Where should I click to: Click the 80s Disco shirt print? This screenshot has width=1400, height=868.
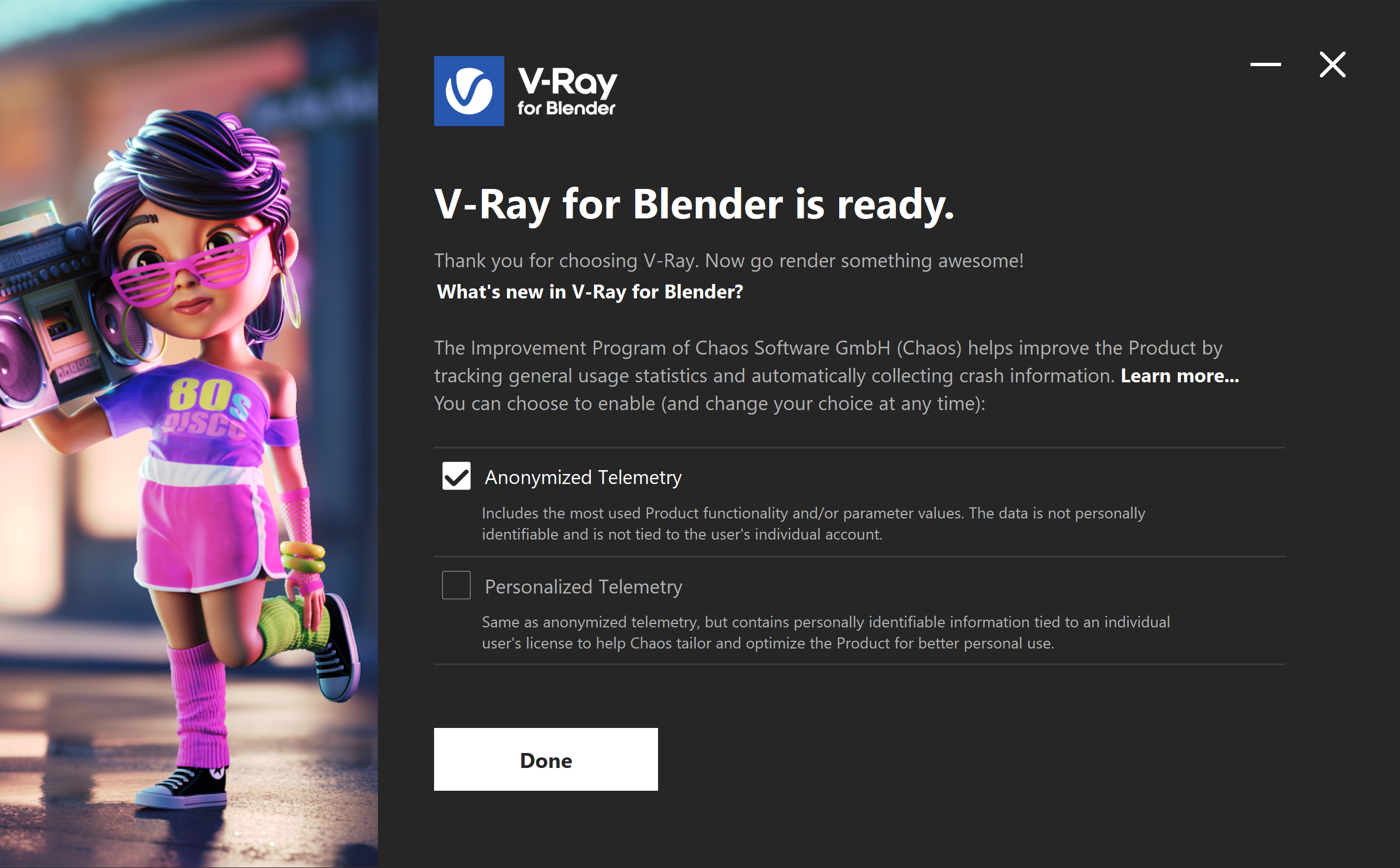click(208, 407)
